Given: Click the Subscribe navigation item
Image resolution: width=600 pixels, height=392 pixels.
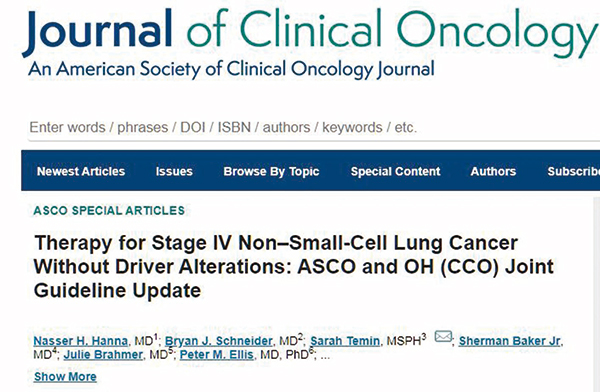Looking at the screenshot, I should point(573,171).
